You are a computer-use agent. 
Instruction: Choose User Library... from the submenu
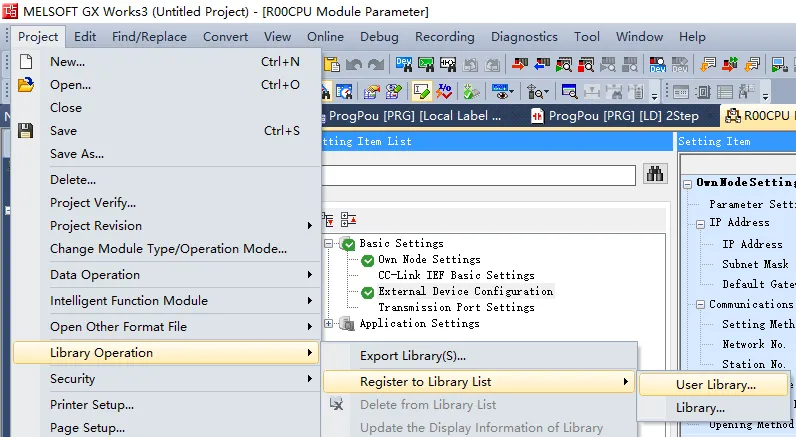pos(715,384)
